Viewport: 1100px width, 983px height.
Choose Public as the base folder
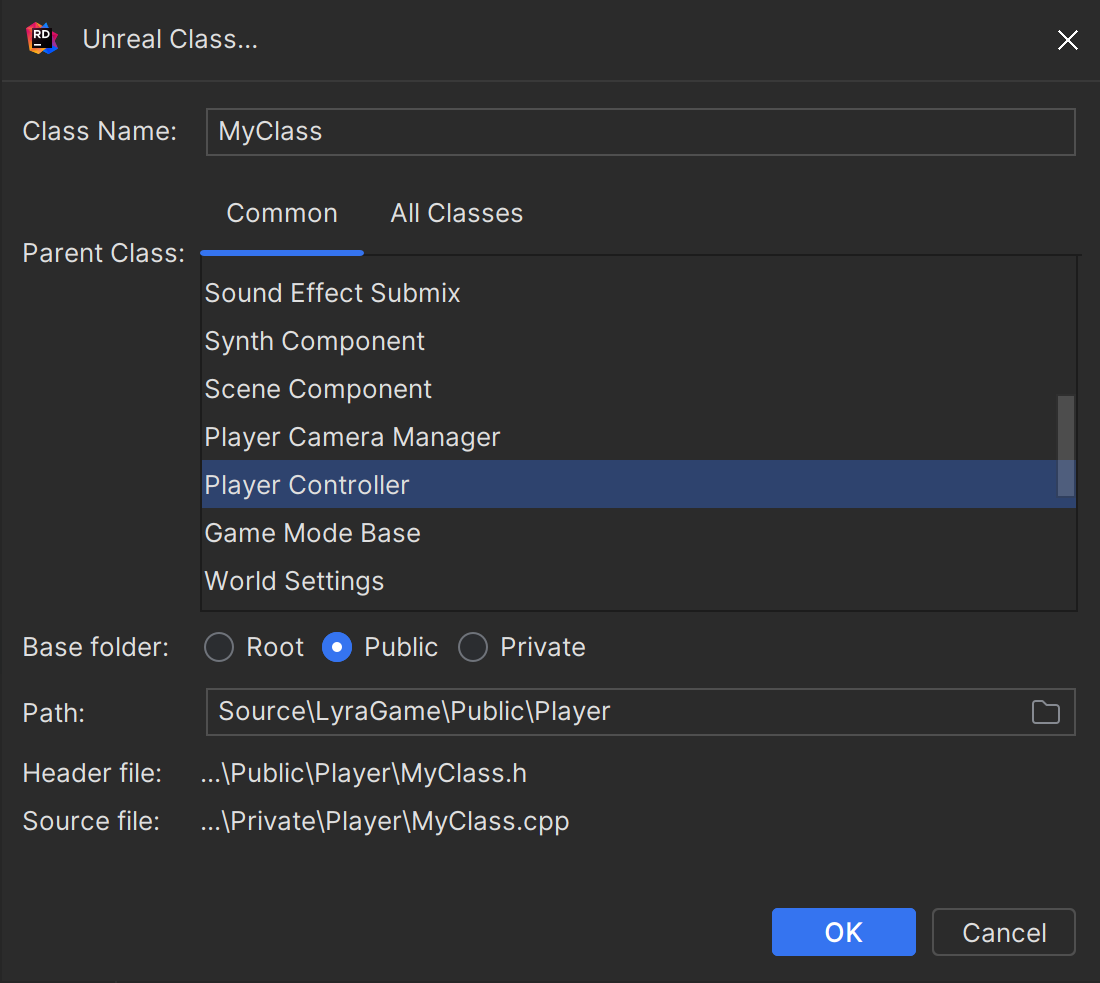(x=337, y=647)
